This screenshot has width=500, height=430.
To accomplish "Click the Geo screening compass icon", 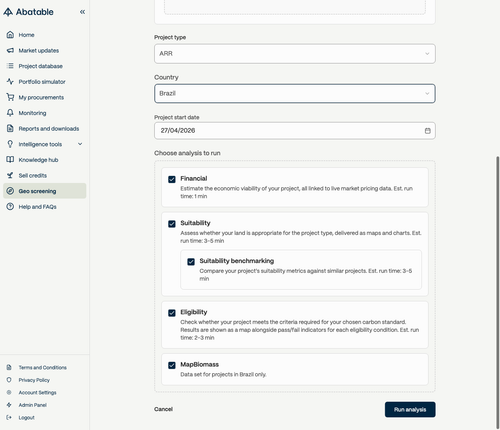I will click(10, 191).
